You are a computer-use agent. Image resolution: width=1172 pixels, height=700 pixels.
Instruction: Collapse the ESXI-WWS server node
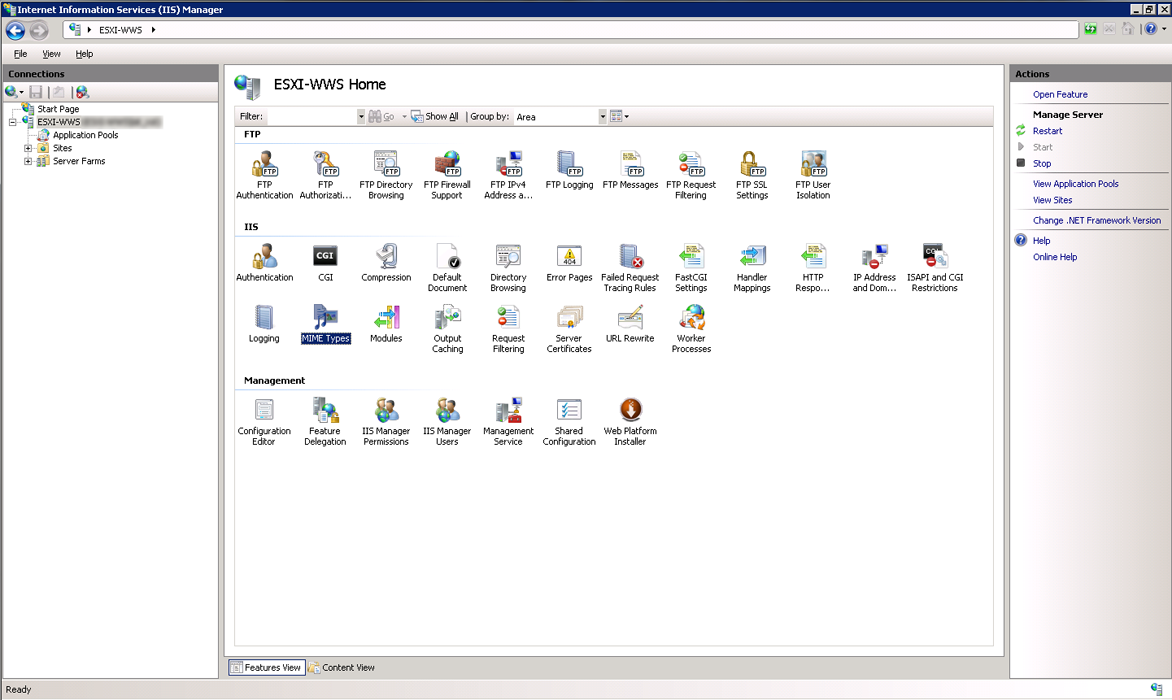tap(13, 122)
